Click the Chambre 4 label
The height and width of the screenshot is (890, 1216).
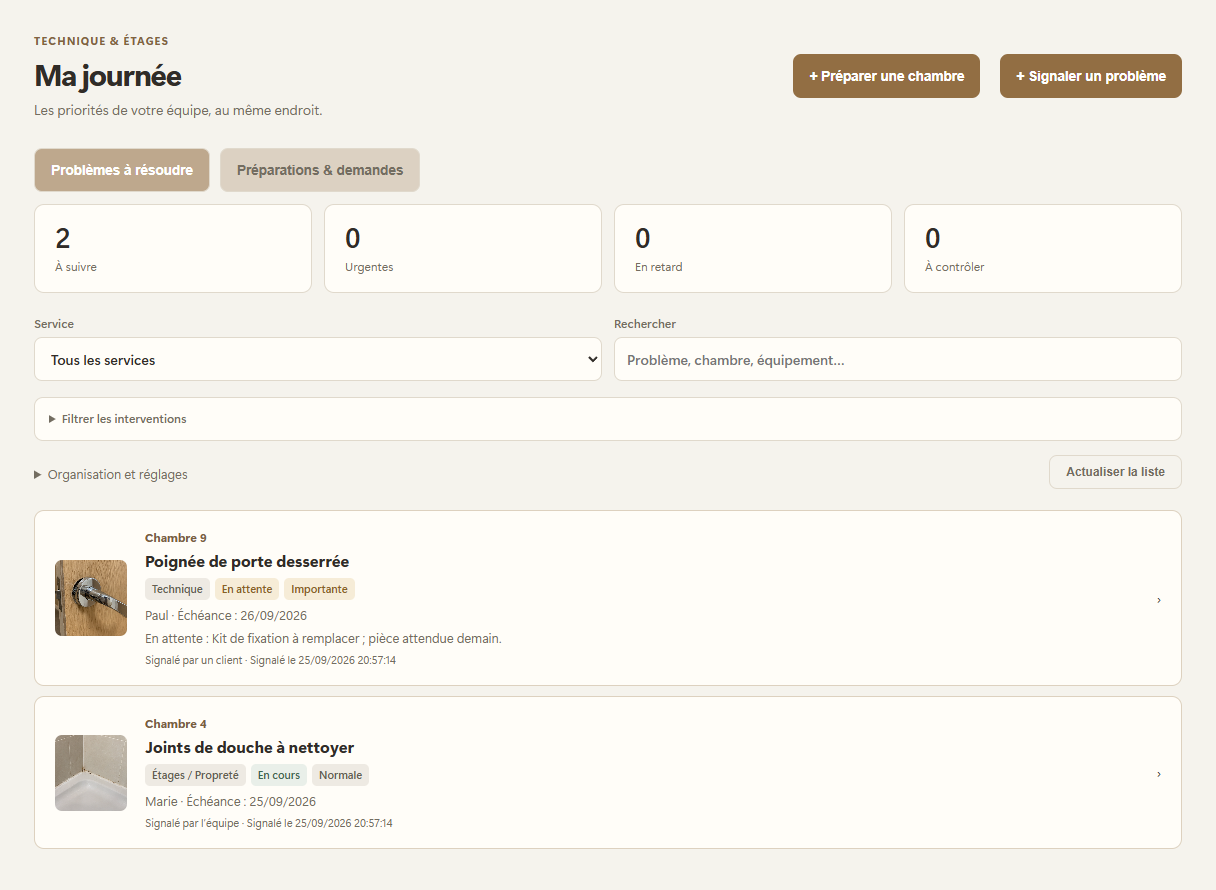[176, 724]
